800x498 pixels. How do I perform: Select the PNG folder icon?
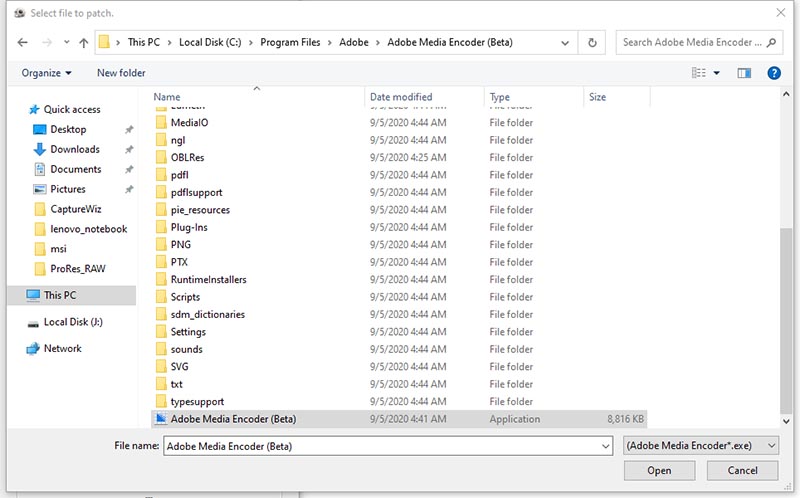pos(161,244)
